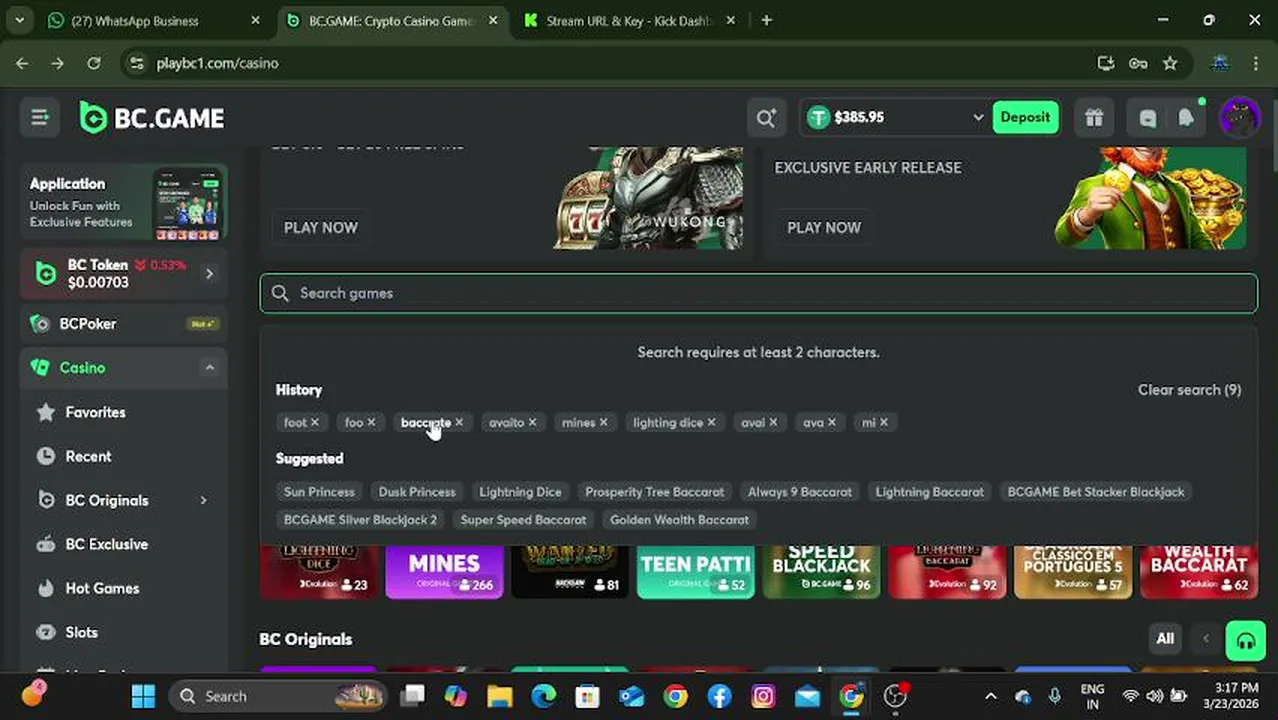Screen dimensions: 1278x720
Task: Open the Teen Patti game thumbnail
Action: coord(695,572)
